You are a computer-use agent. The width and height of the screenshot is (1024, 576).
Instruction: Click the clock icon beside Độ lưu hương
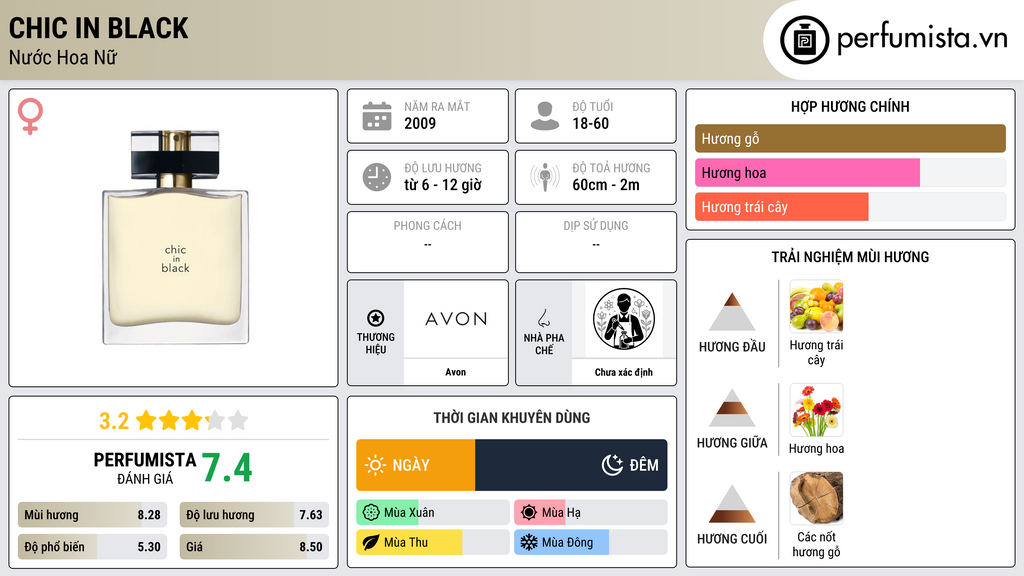pos(377,177)
